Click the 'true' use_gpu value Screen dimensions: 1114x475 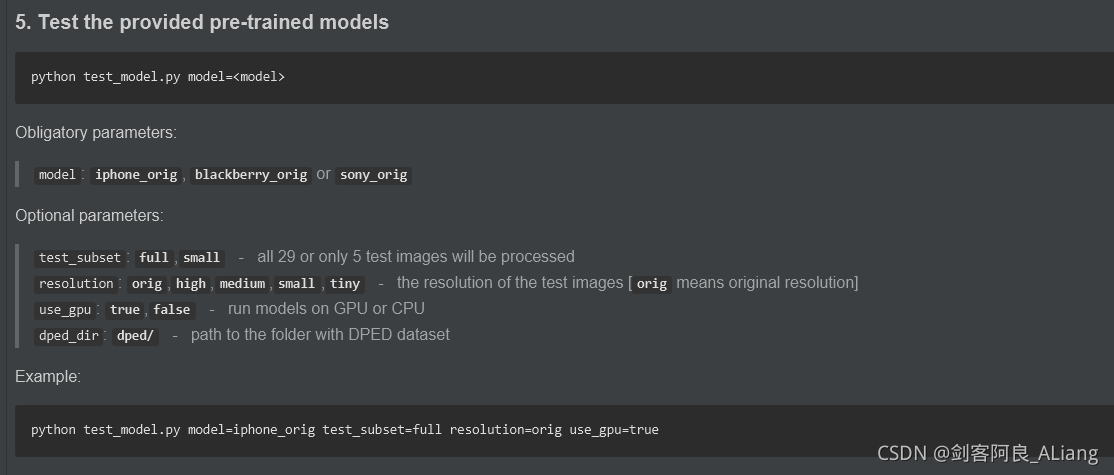(125, 310)
